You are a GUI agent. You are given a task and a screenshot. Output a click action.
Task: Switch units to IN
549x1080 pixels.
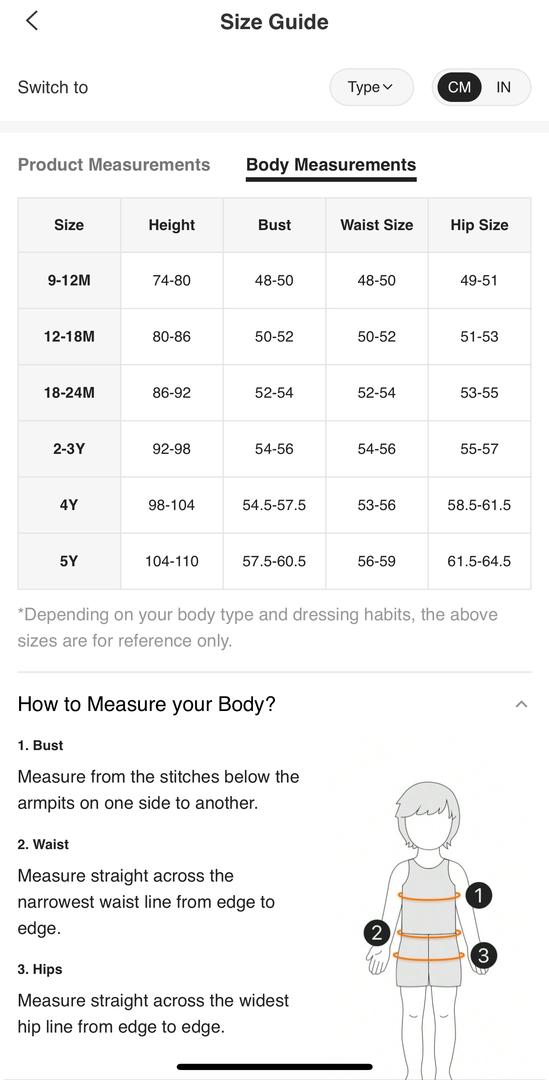(x=504, y=87)
